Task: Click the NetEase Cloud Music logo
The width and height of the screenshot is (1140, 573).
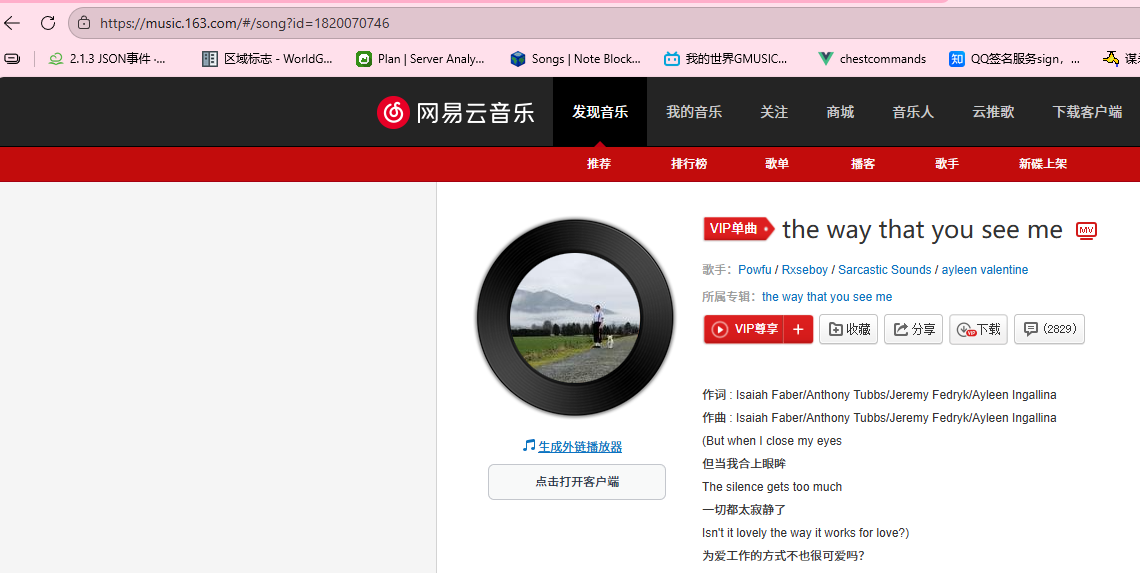Action: coord(456,112)
